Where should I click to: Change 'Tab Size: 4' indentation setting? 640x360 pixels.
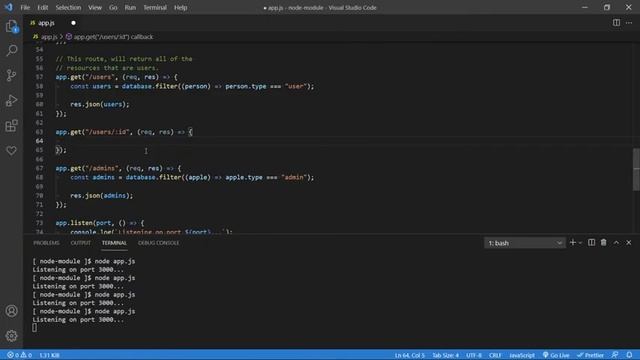click(x=445, y=355)
